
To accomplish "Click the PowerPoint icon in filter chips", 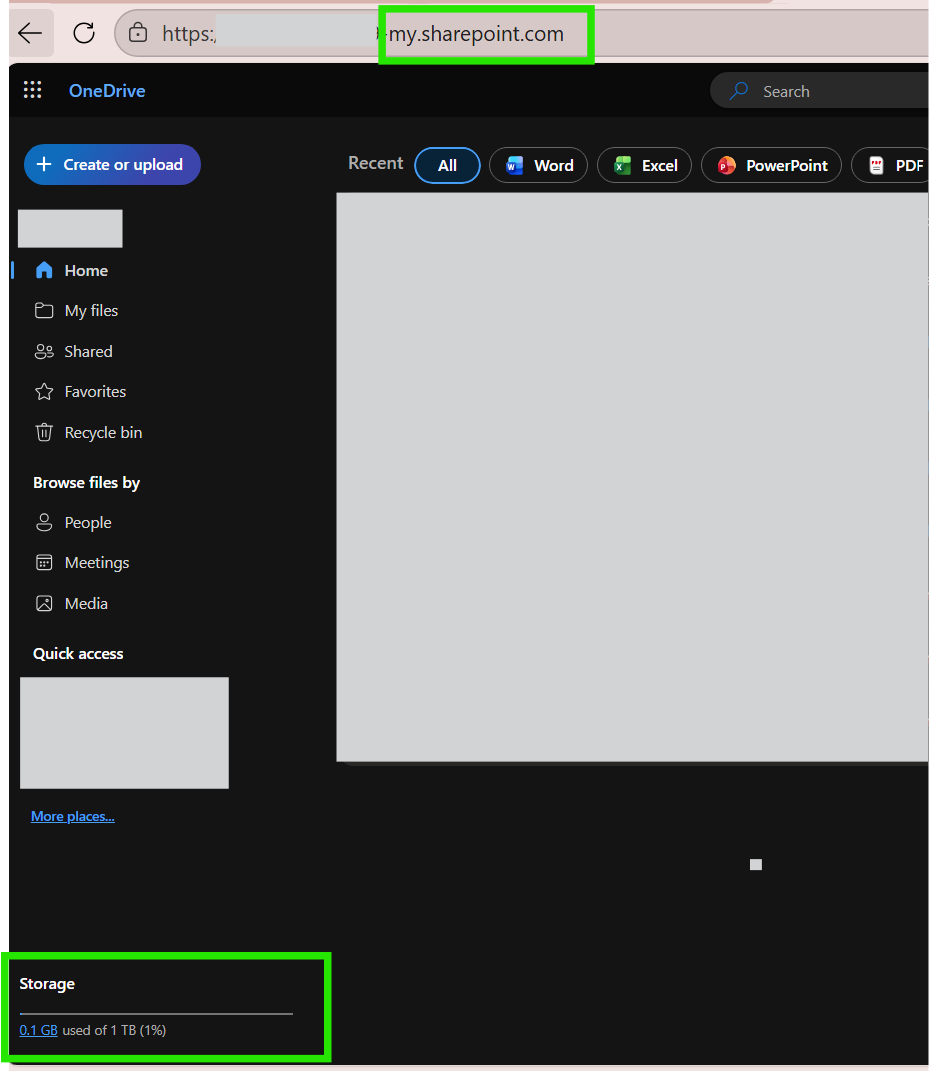I will (x=727, y=165).
